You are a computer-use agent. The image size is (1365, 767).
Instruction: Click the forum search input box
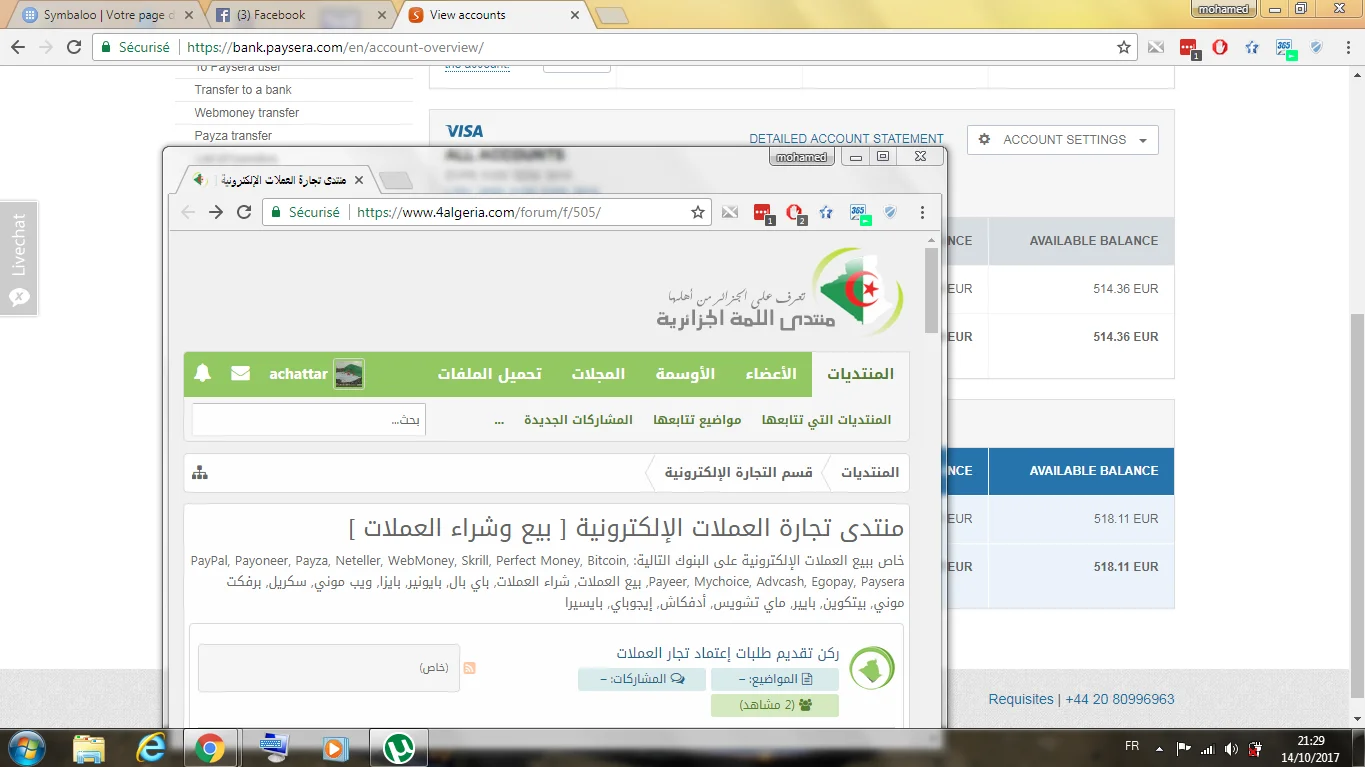click(308, 420)
